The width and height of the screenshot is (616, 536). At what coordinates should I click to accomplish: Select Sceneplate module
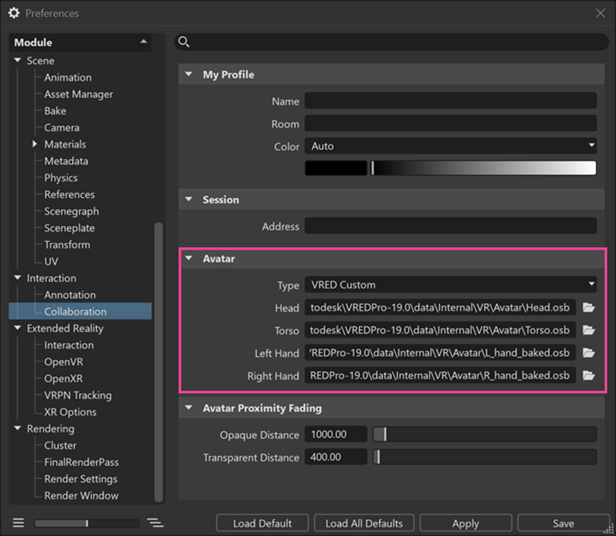tap(70, 228)
